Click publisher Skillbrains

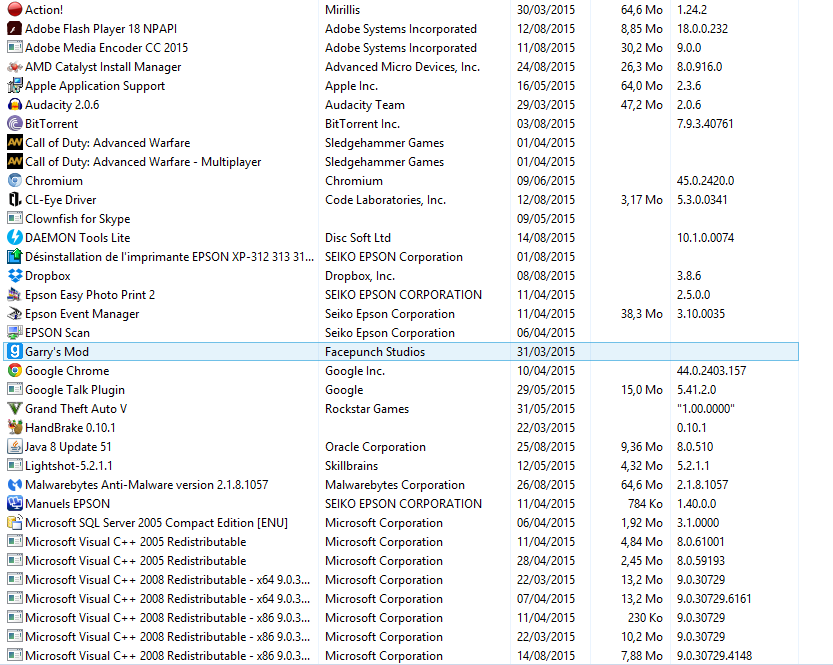click(x=352, y=466)
